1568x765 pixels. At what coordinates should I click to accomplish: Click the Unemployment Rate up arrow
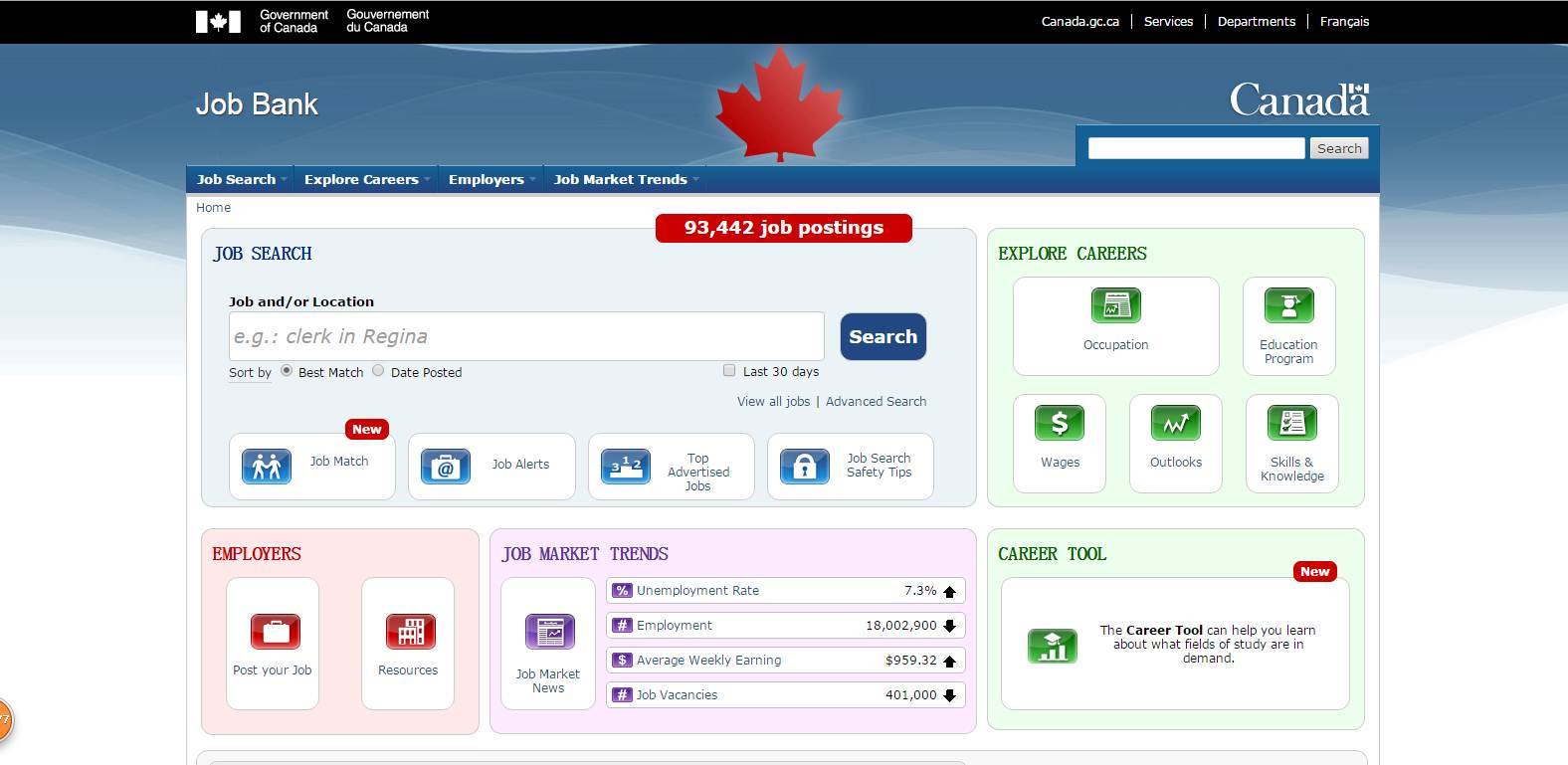[949, 592]
